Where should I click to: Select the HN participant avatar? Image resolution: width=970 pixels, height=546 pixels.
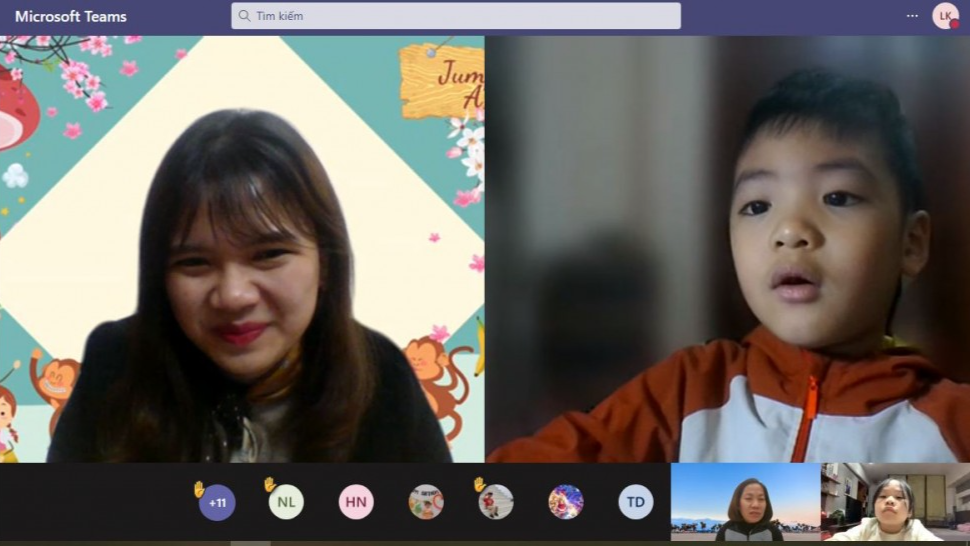click(356, 502)
